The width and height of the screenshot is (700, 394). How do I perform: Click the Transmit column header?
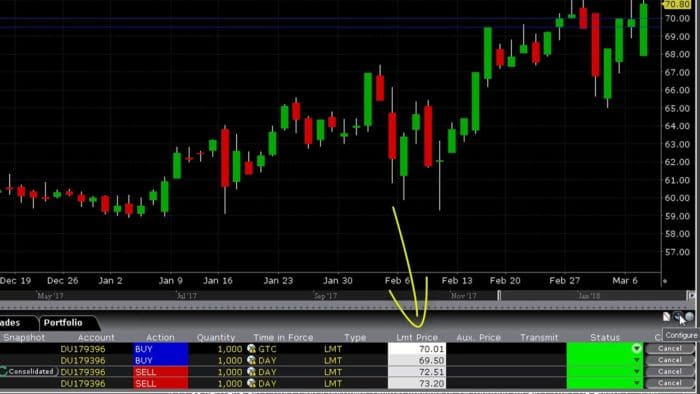pos(539,337)
